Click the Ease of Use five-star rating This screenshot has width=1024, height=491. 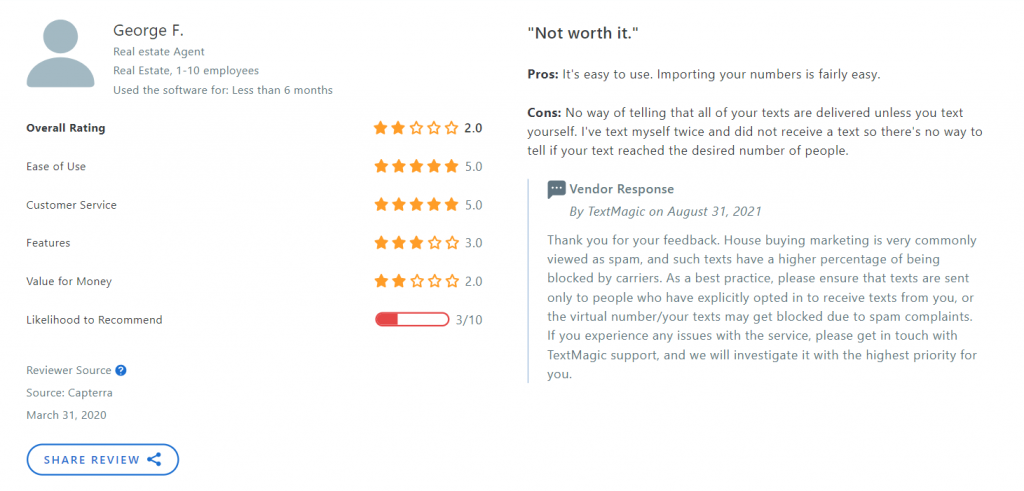[416, 166]
